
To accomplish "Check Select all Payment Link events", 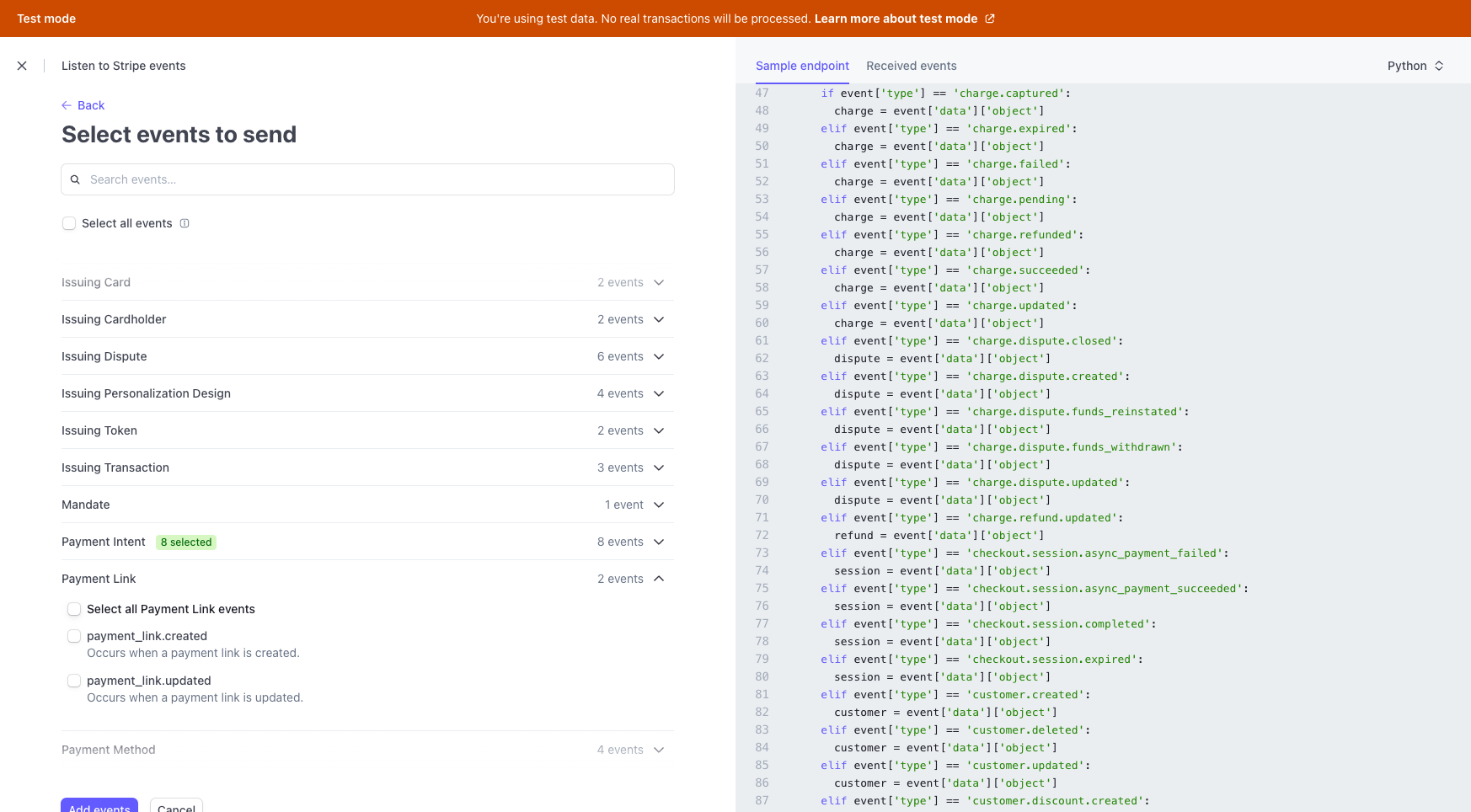I will point(74,609).
